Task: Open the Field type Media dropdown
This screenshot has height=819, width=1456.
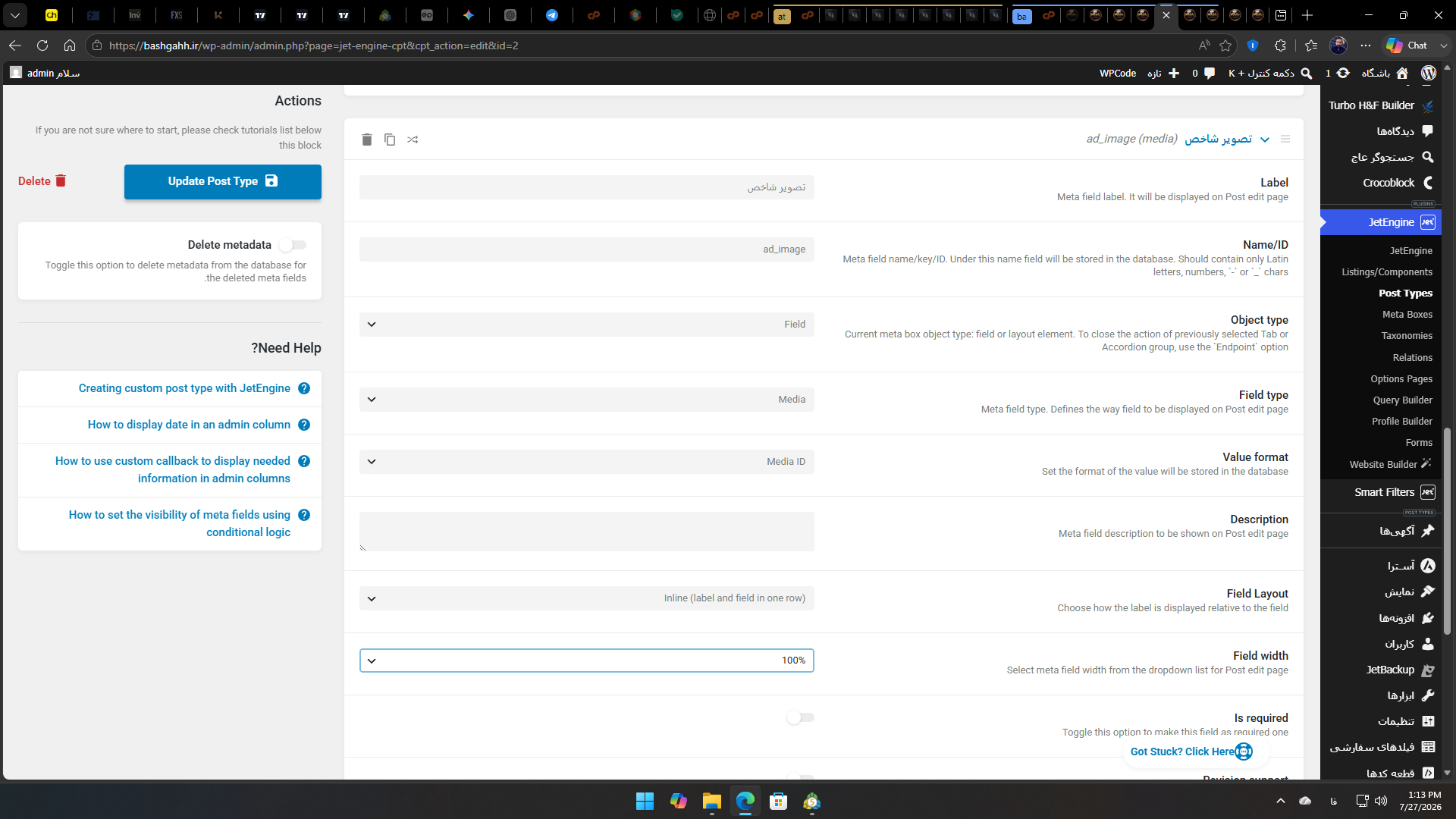Action: coord(587,400)
